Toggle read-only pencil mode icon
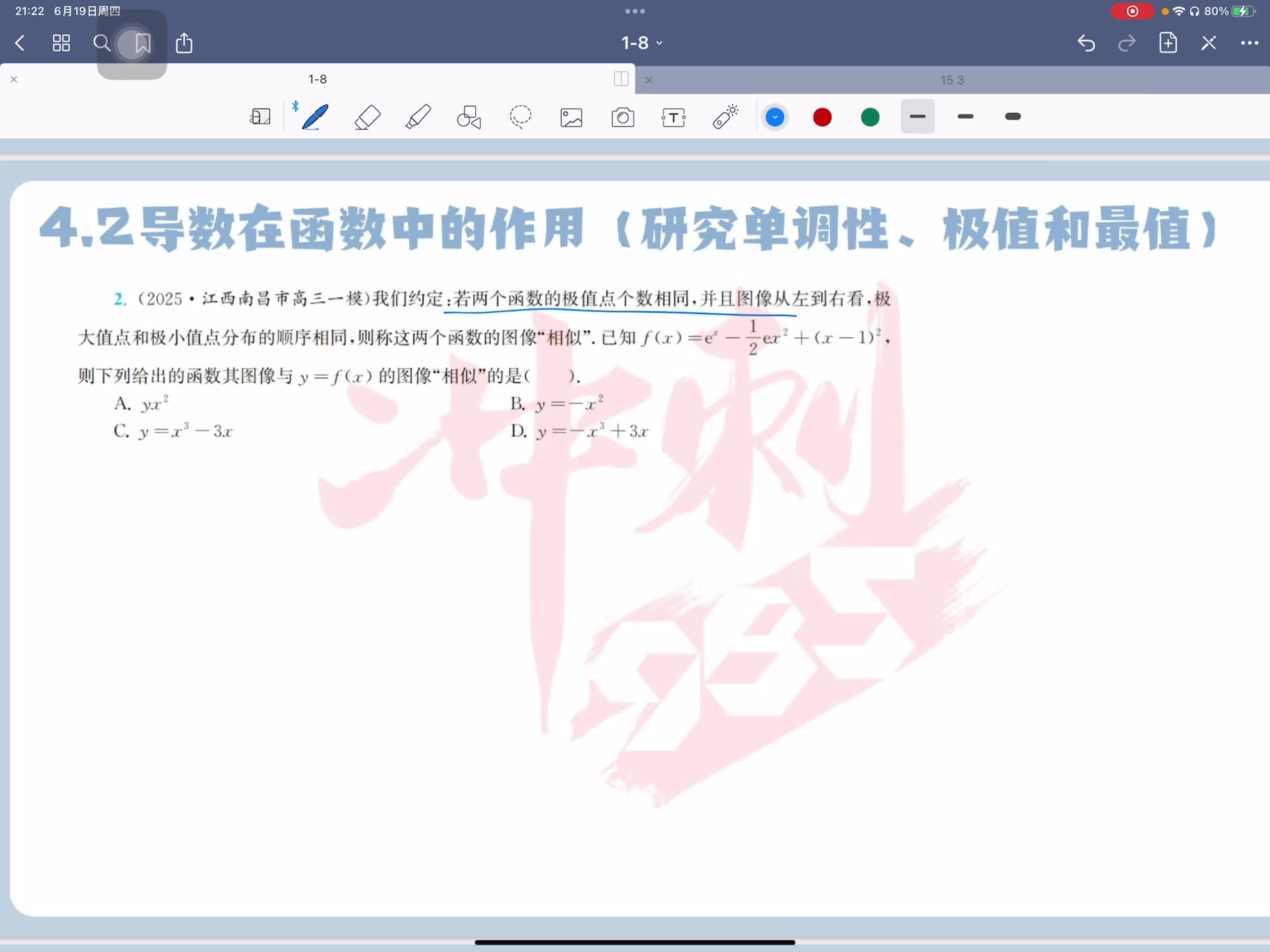1270x952 pixels. [1208, 43]
